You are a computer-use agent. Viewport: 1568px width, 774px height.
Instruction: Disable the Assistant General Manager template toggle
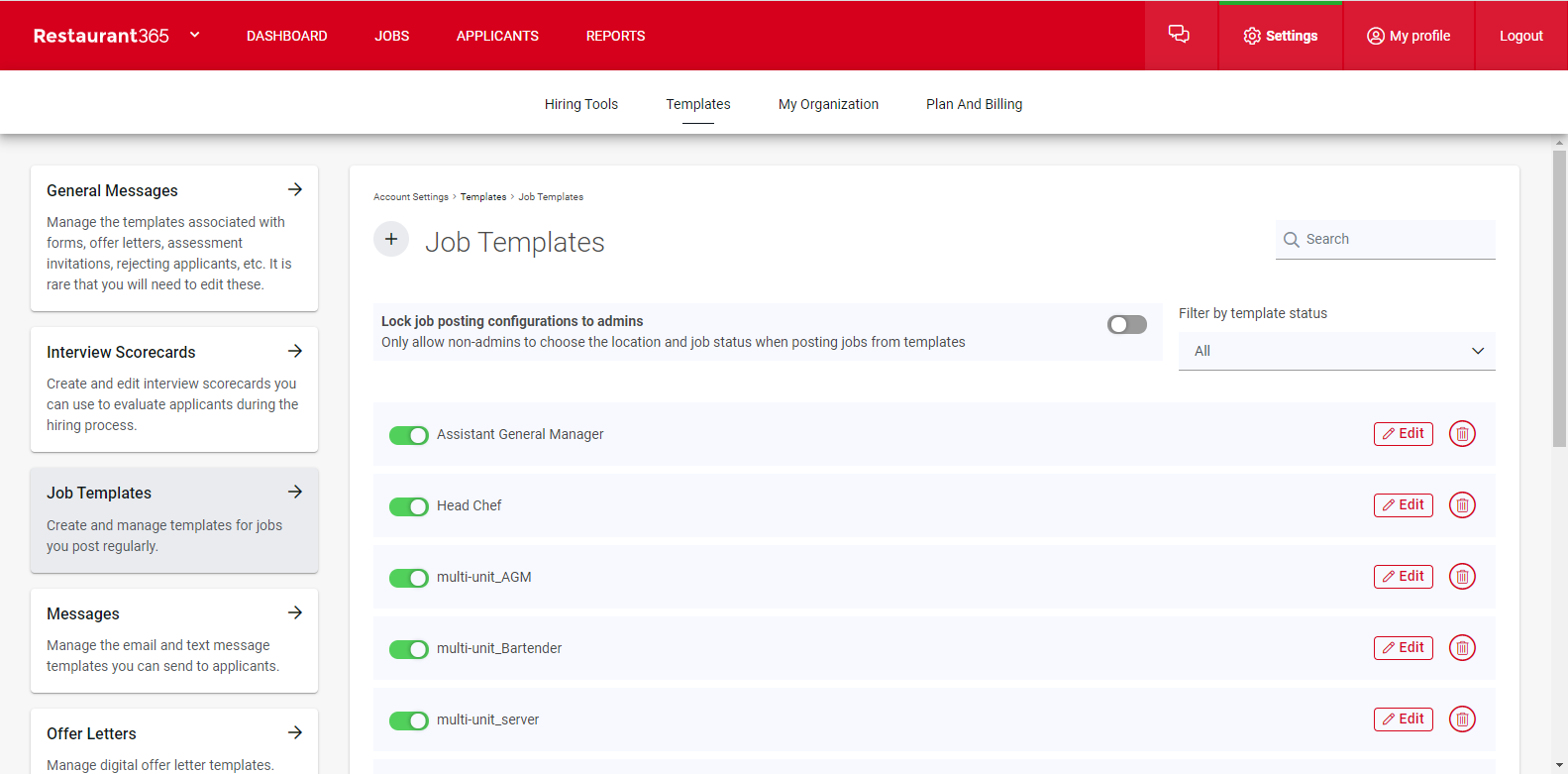point(408,435)
